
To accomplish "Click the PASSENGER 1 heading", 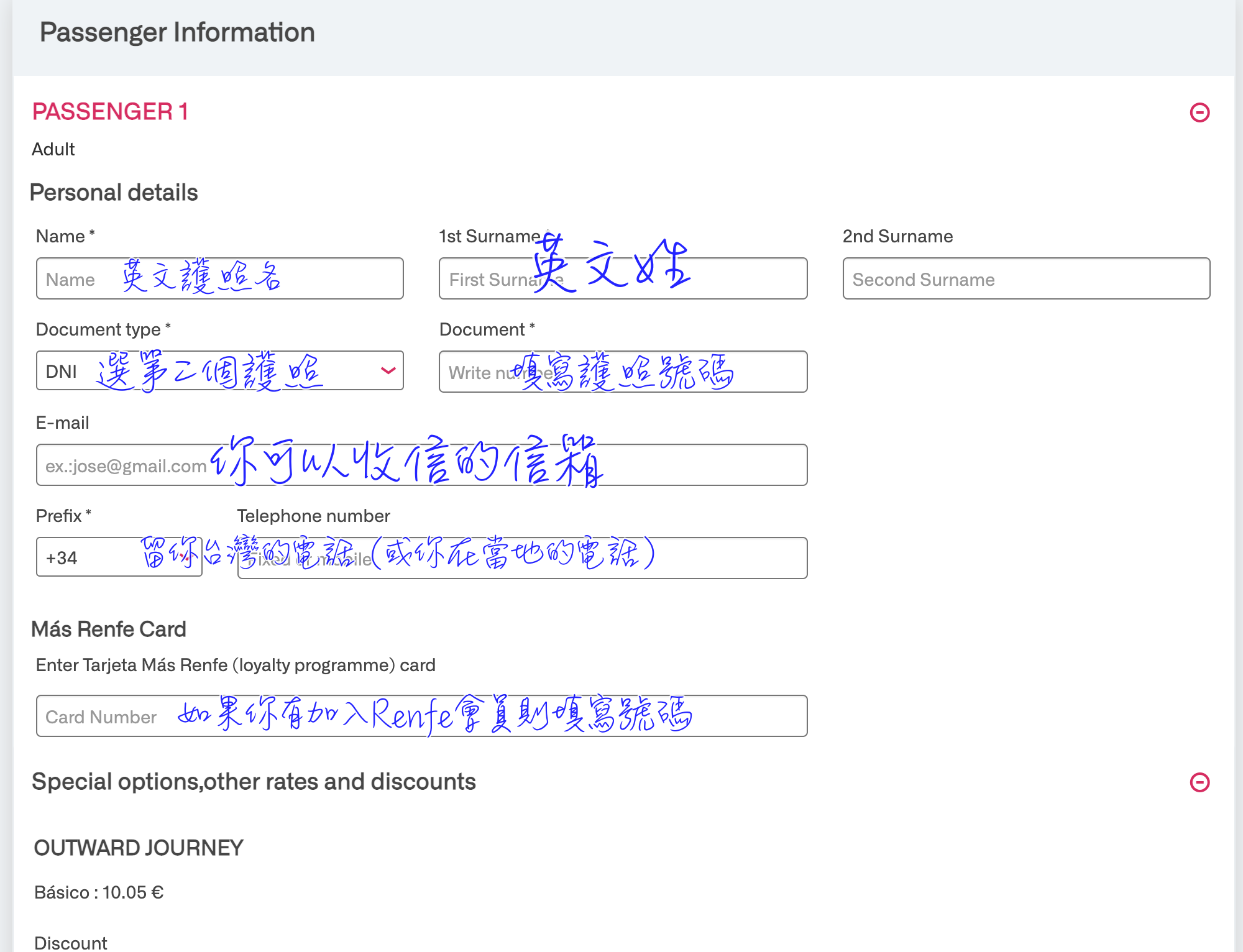I will pyautogui.click(x=110, y=112).
